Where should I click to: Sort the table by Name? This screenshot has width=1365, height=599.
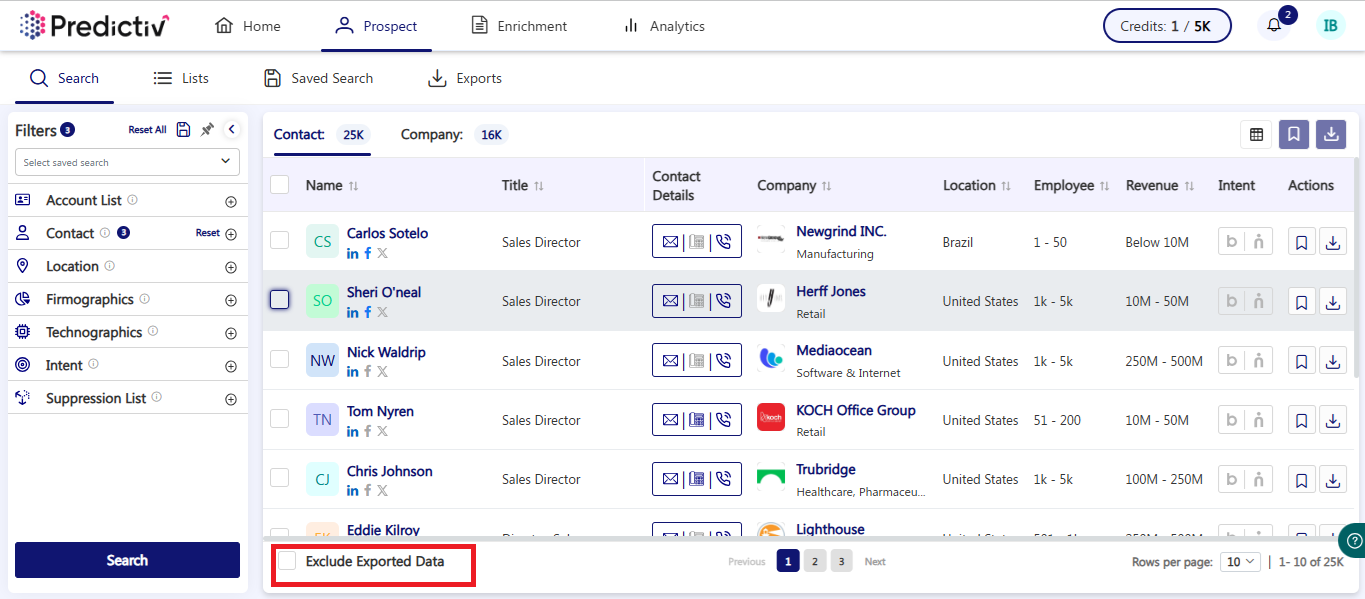click(x=353, y=186)
